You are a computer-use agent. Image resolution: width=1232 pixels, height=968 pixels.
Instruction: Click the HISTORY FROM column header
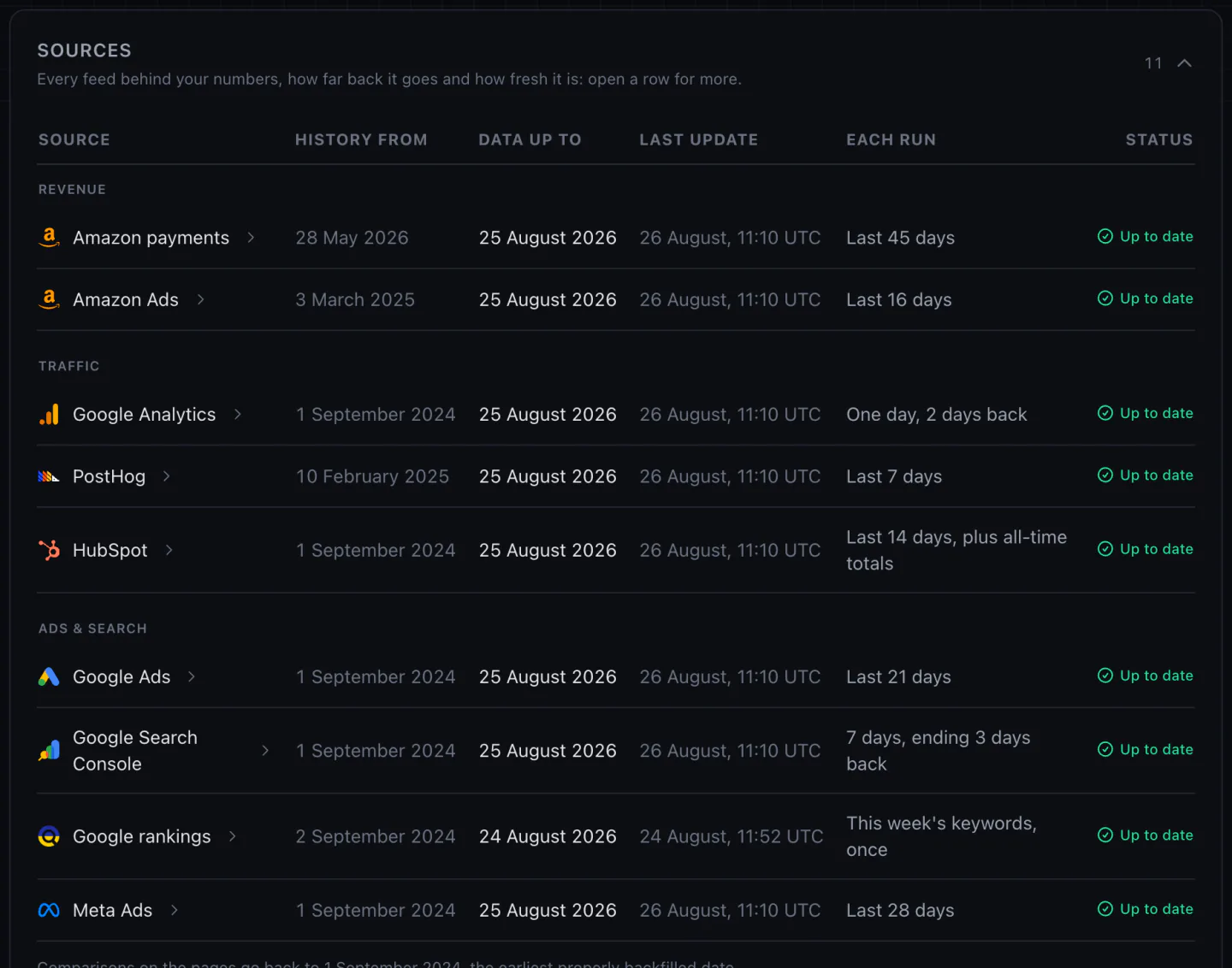[361, 139]
